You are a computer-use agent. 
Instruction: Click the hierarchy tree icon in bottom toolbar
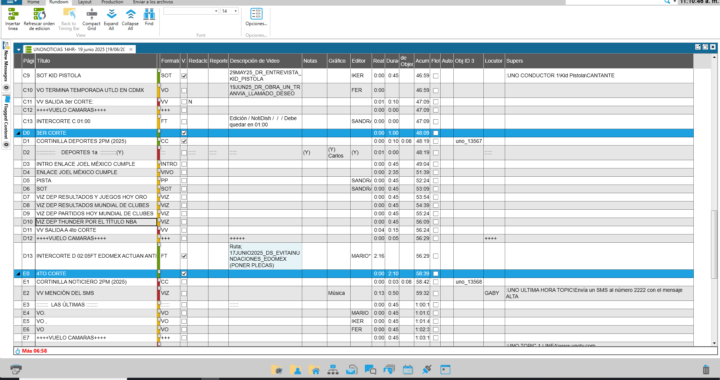(333, 369)
